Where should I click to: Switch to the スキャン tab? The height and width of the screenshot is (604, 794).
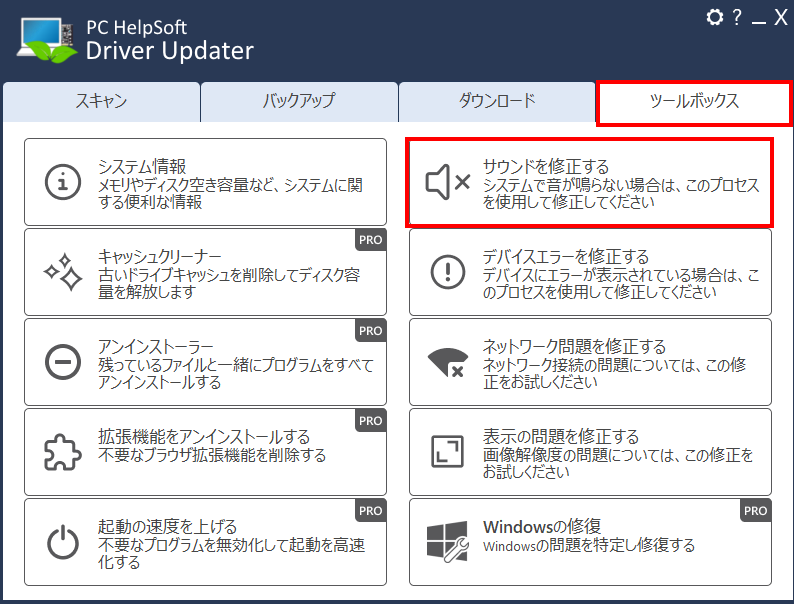(101, 101)
